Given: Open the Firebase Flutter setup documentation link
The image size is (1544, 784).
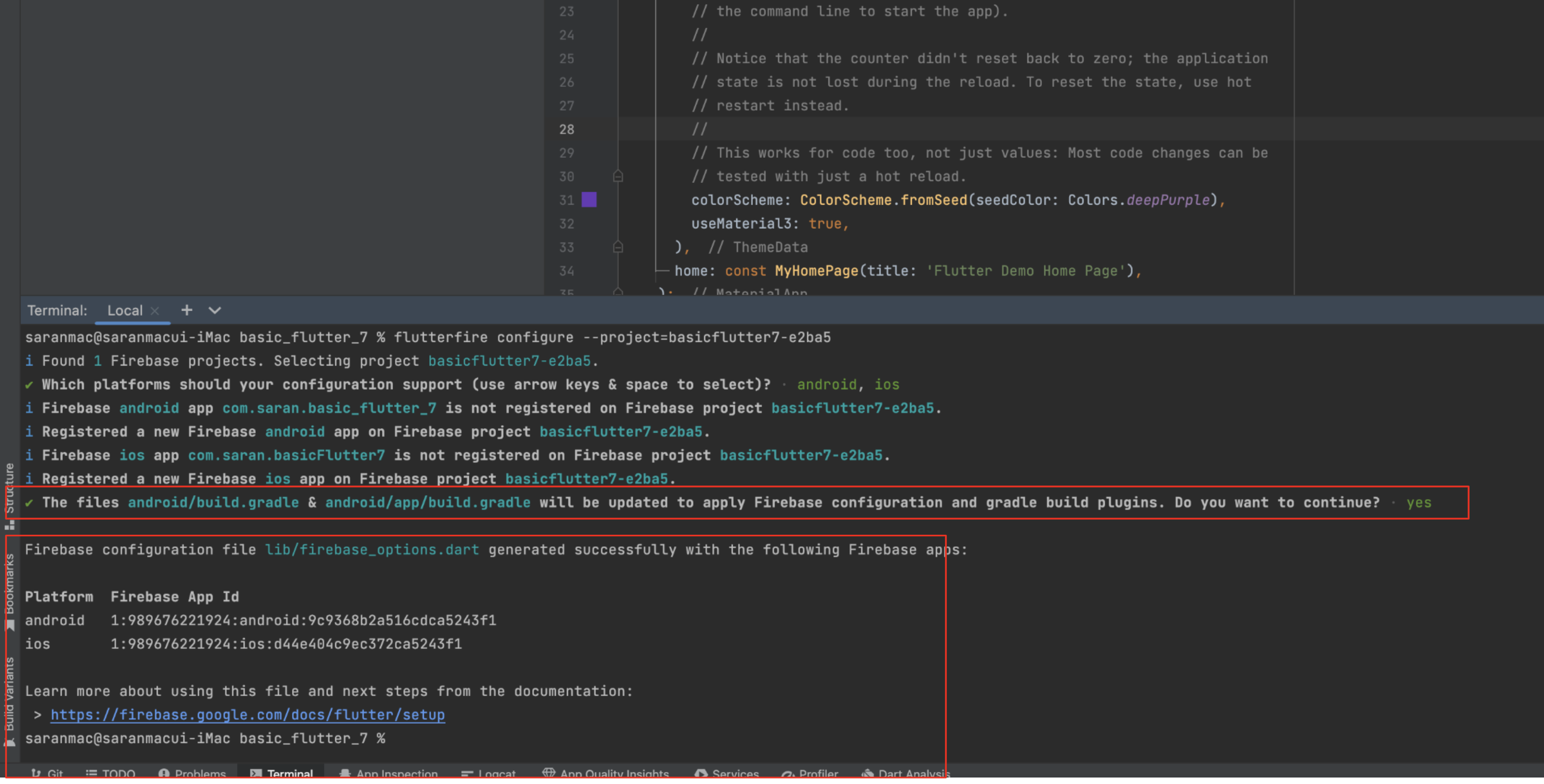Looking at the screenshot, I should (x=247, y=715).
